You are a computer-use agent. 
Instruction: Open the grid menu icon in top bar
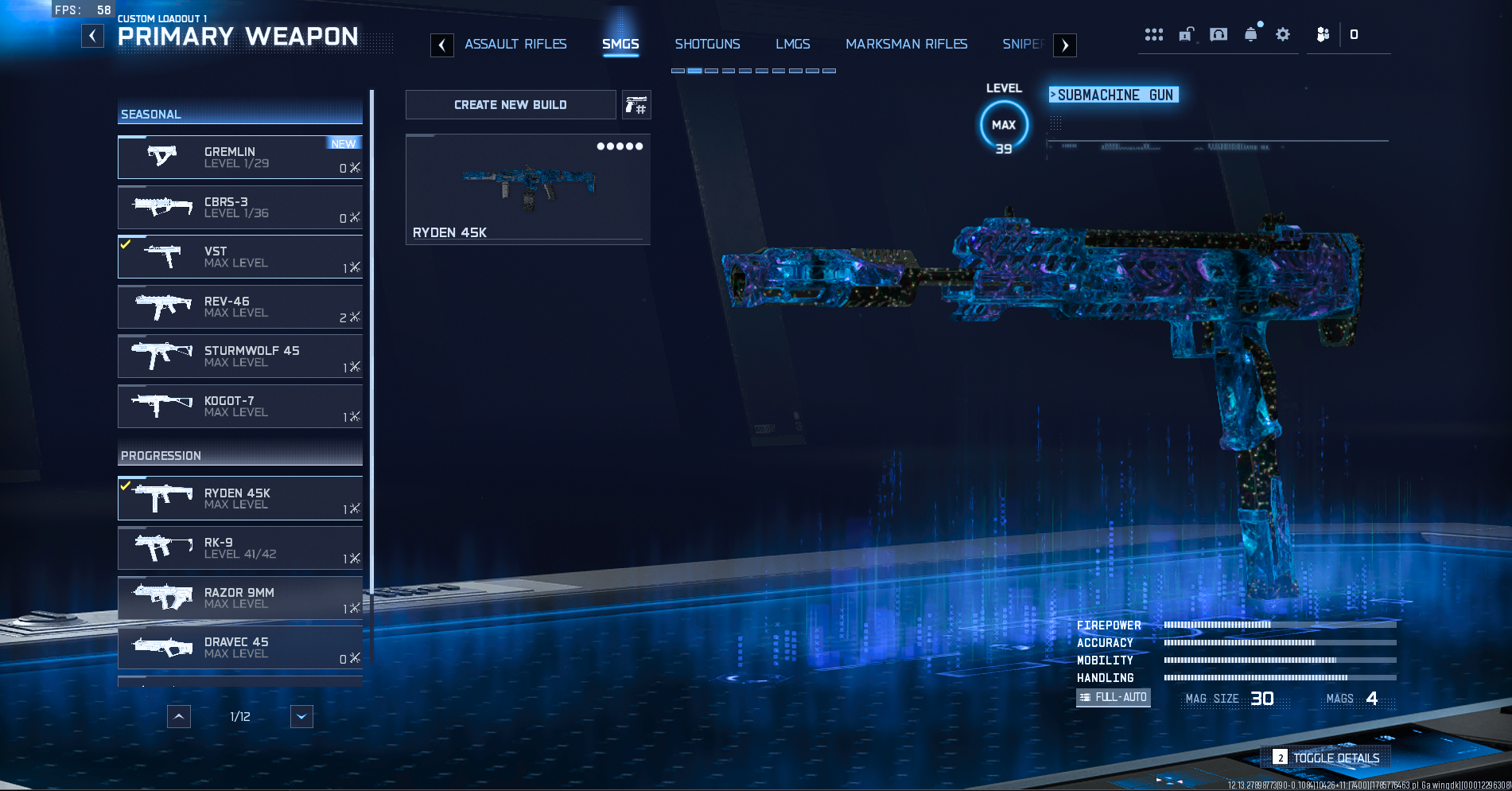tap(1154, 34)
